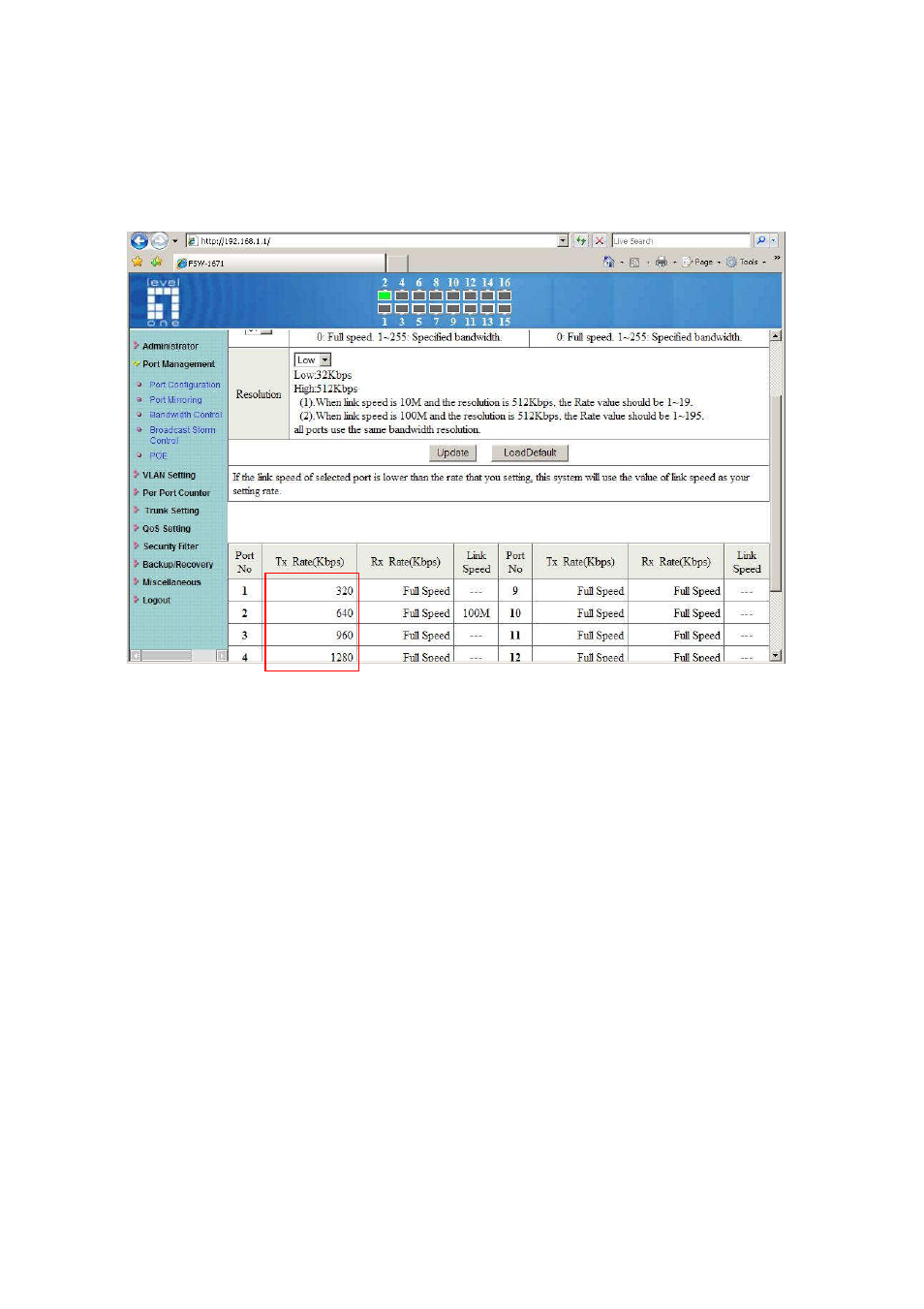Viewport: 924px width, 1309px height.
Task: Click Rx Rate Full Speed cell for port 11
Action: [x=676, y=636]
